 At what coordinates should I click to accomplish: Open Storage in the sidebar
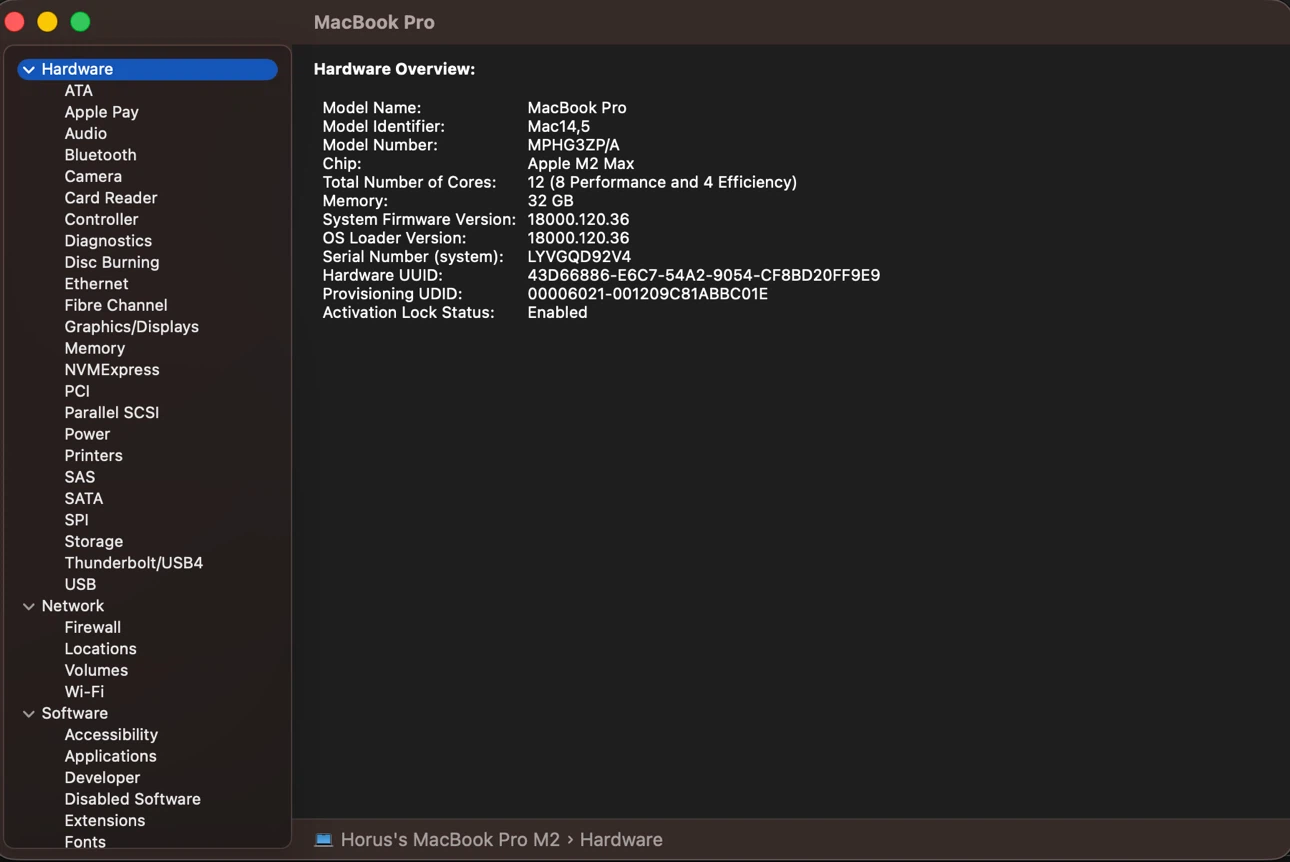coord(93,542)
